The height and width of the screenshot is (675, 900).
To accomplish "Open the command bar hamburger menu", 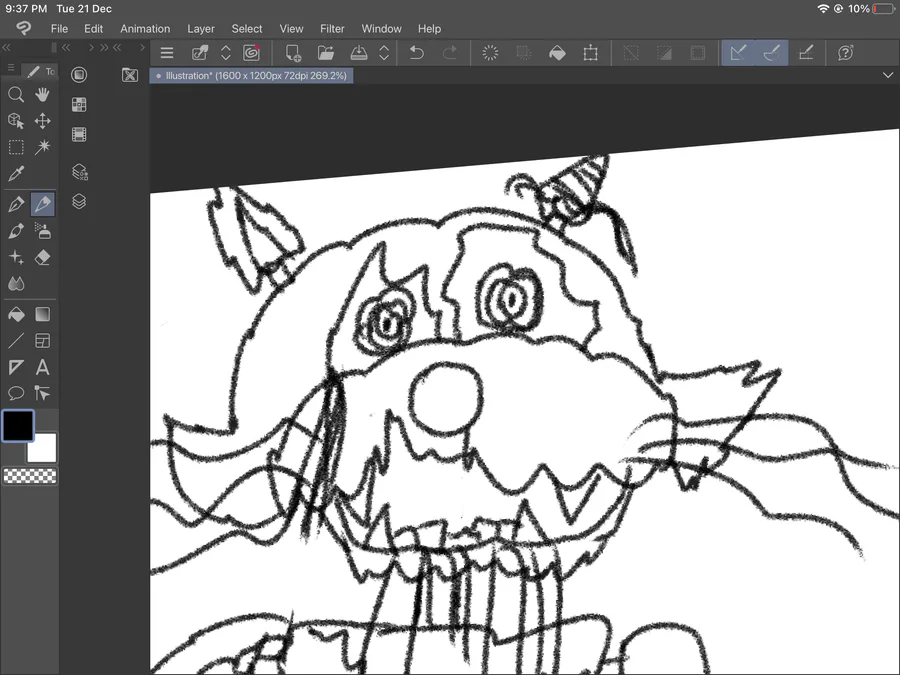I will (167, 53).
